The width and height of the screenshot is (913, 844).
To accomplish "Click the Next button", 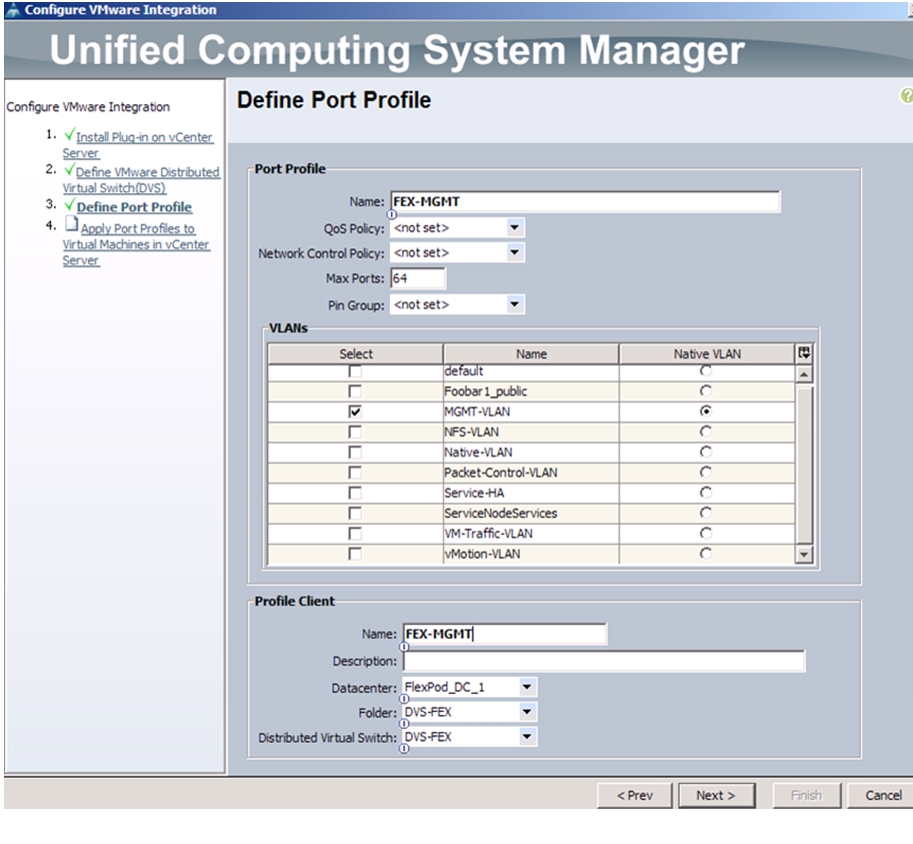I will coord(716,795).
